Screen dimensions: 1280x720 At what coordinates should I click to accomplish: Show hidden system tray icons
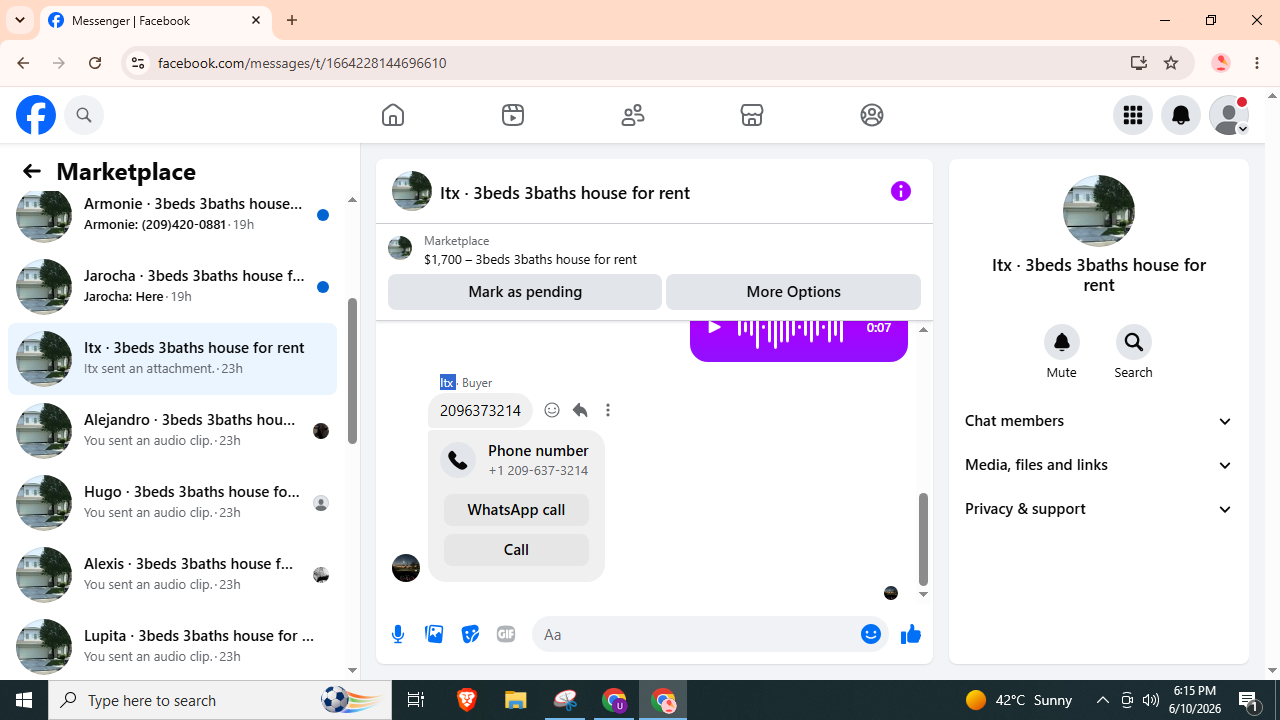[1102, 700]
